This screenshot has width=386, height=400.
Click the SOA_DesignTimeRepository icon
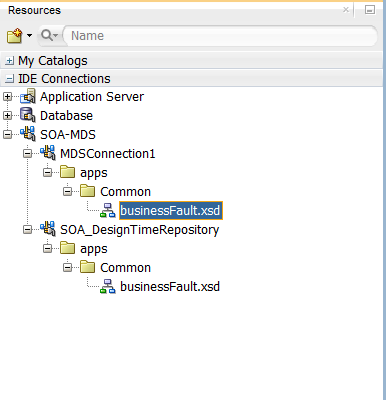48,229
